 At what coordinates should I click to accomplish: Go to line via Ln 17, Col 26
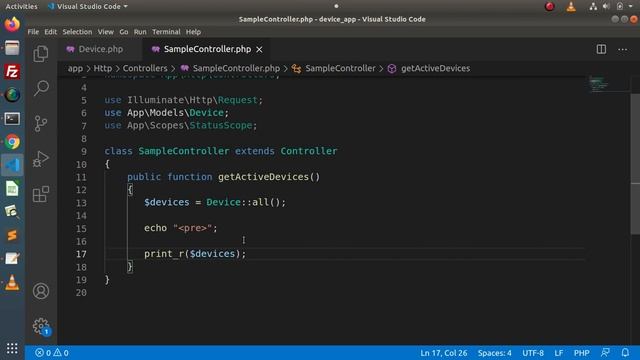tap(444, 353)
